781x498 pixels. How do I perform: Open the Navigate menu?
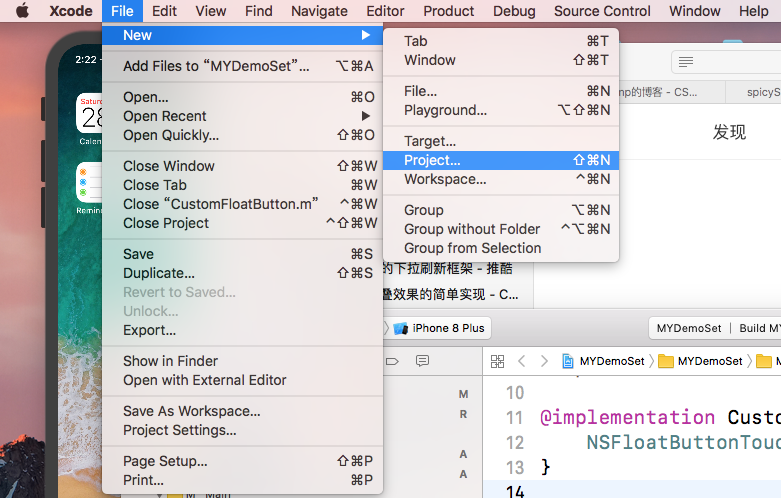pos(319,10)
